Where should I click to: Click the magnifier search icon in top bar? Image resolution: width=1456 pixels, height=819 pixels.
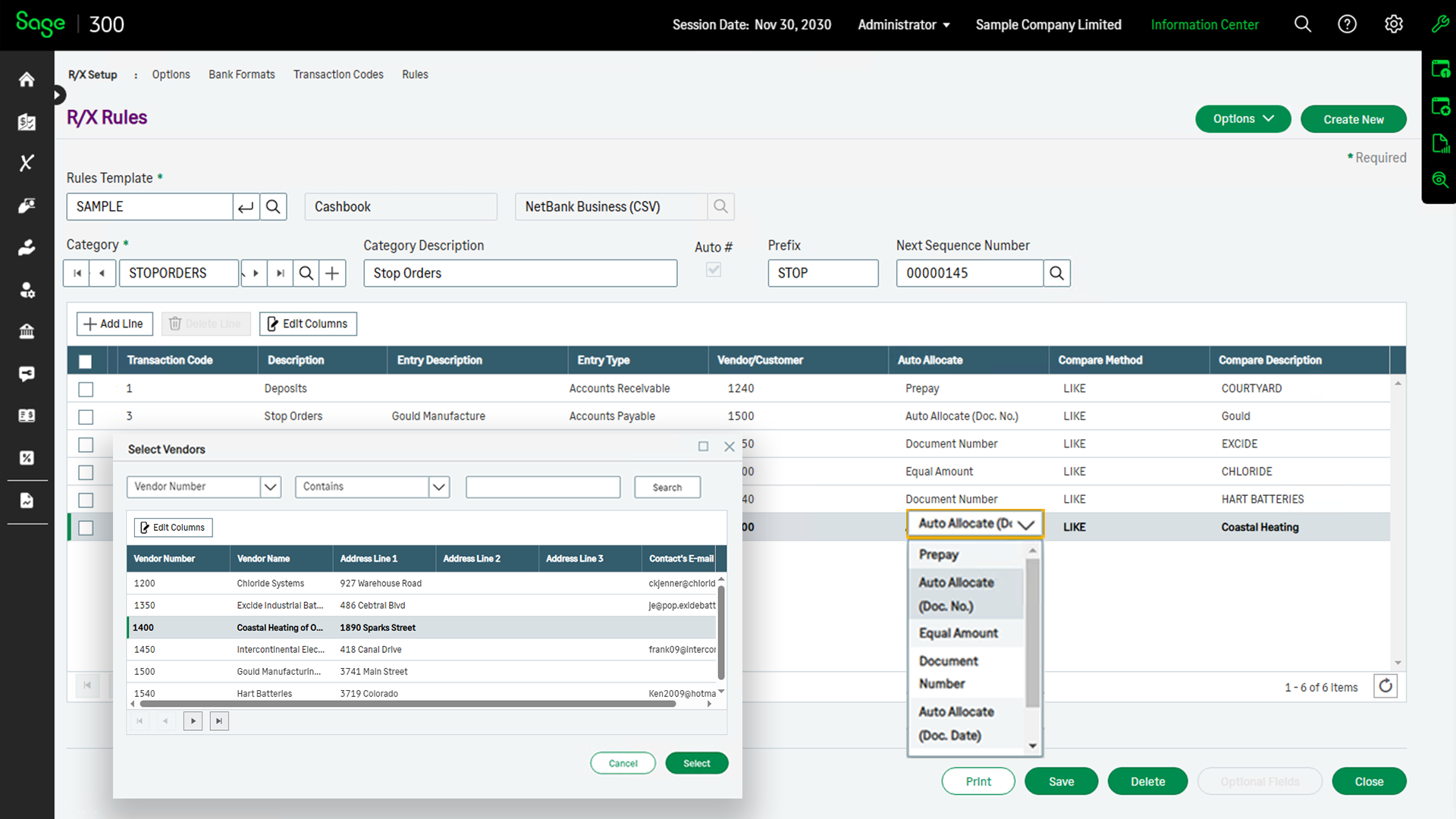pos(1302,24)
